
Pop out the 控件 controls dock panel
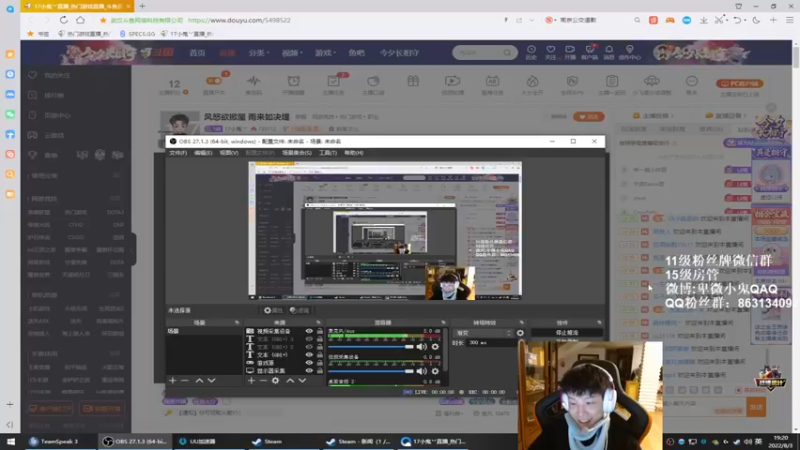point(599,322)
